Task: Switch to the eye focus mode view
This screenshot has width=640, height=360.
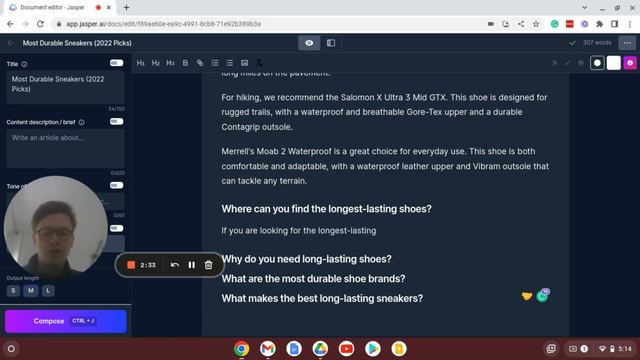Action: 309,43
